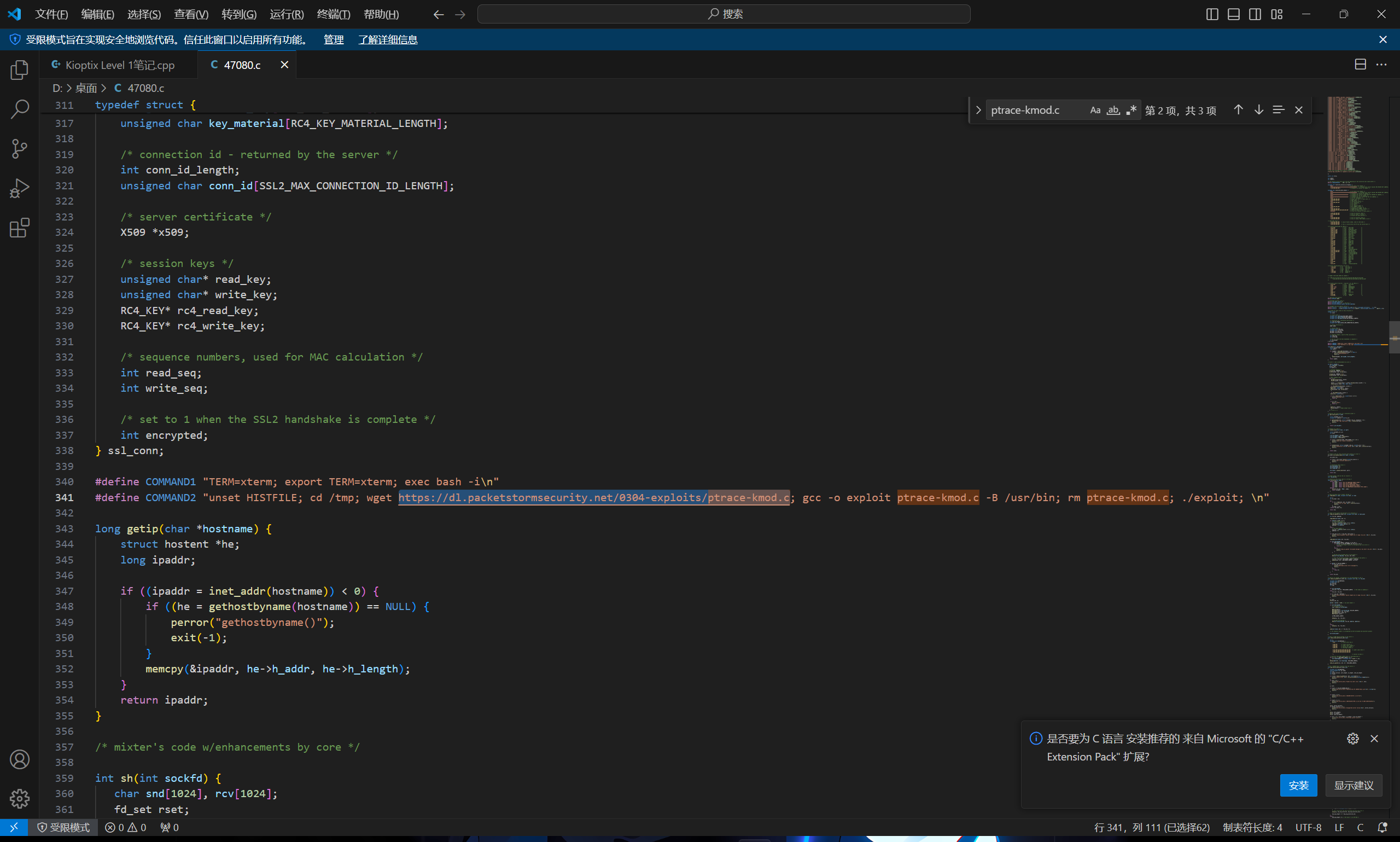1400x842 pixels.
Task: Open the 帮助(H) menu
Action: point(381,14)
